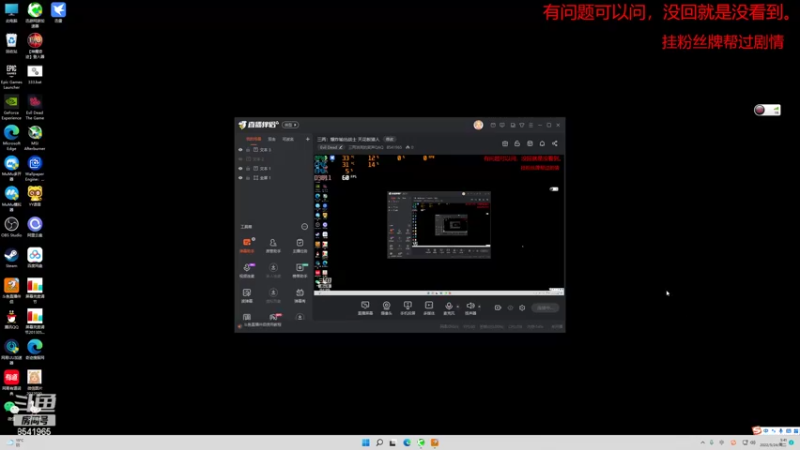Open the phone screen-cast source button

pyautogui.click(x=407, y=308)
